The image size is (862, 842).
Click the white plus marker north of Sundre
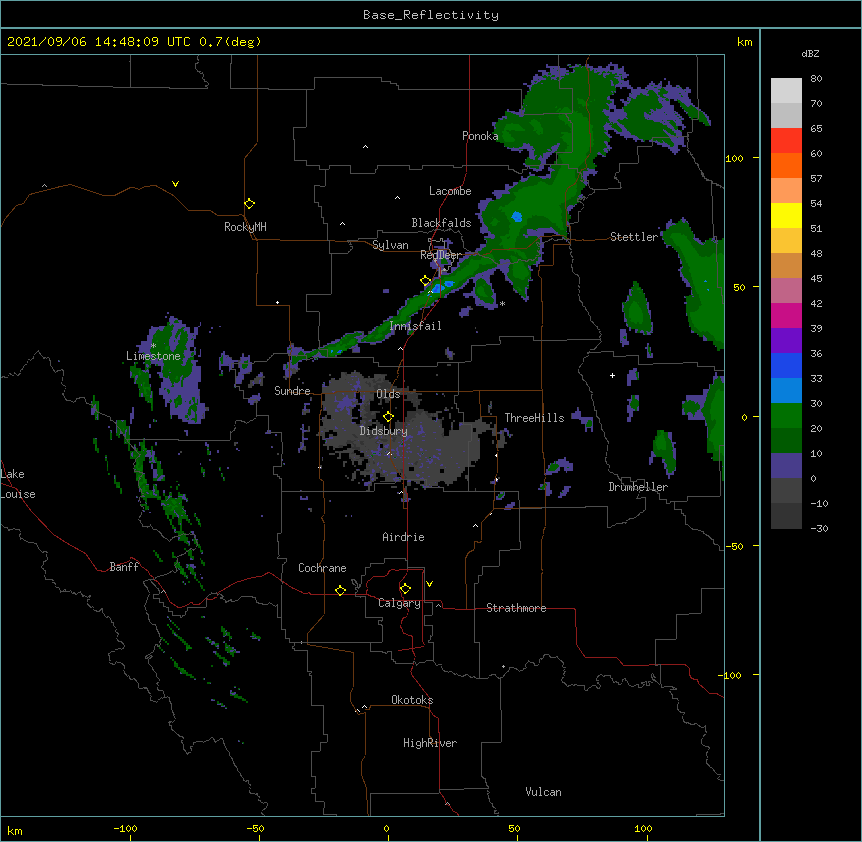(x=278, y=302)
